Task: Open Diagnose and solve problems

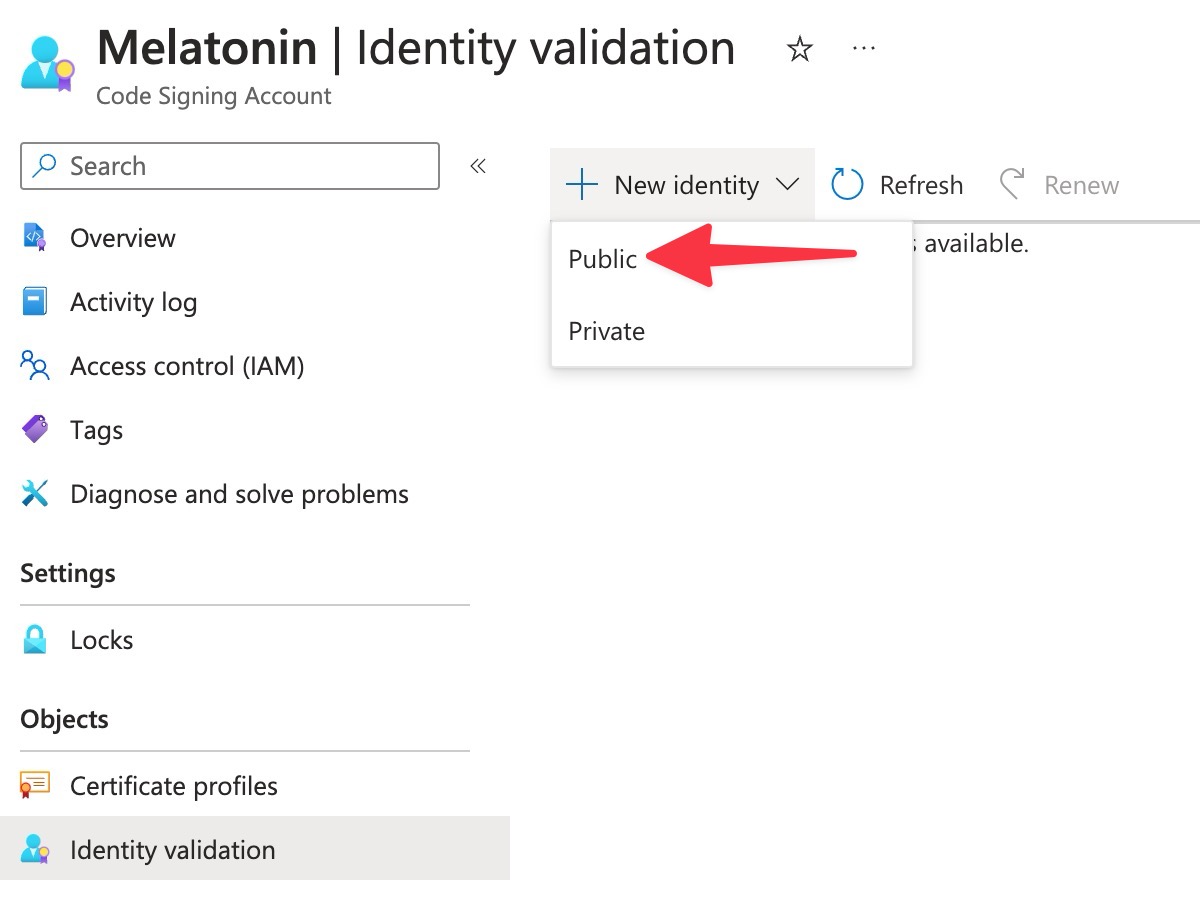Action: tap(35, 494)
